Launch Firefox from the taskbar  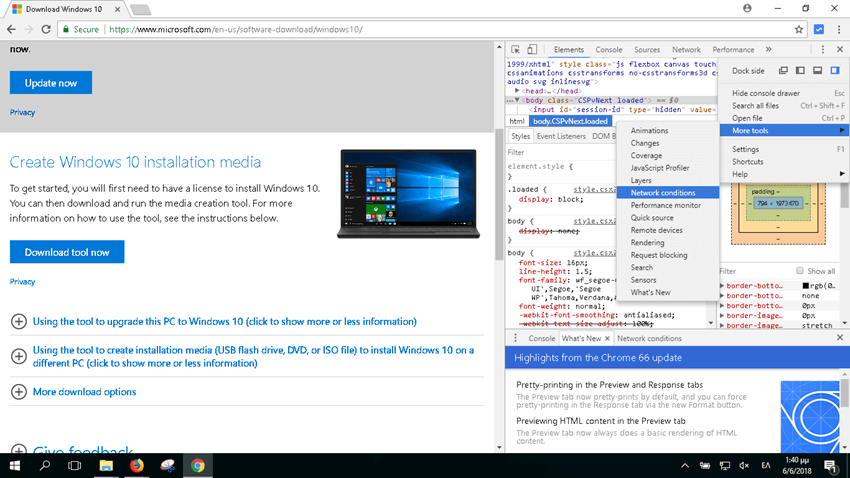(137, 466)
